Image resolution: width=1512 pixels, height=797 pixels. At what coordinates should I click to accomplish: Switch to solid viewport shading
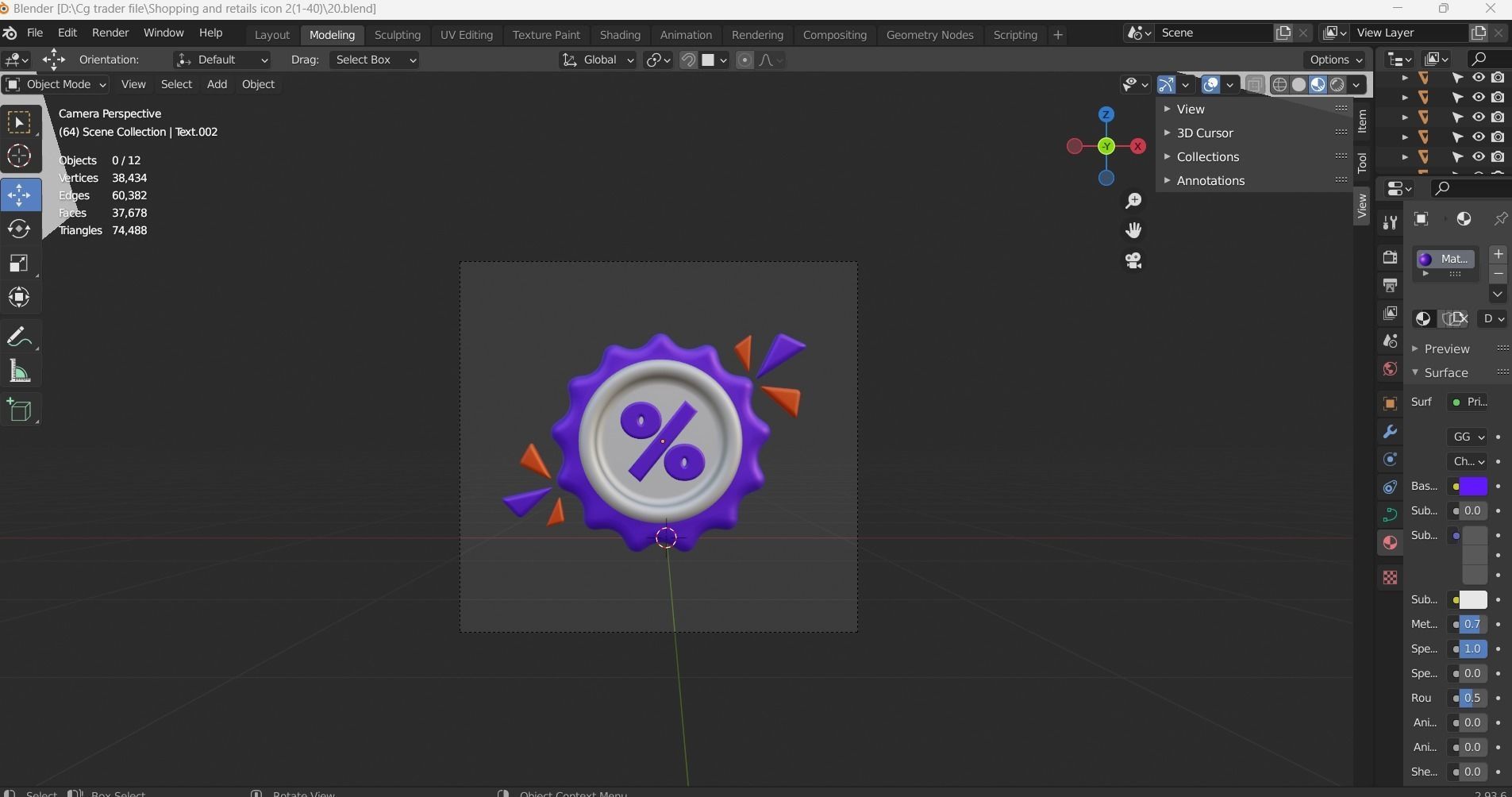point(1298,84)
